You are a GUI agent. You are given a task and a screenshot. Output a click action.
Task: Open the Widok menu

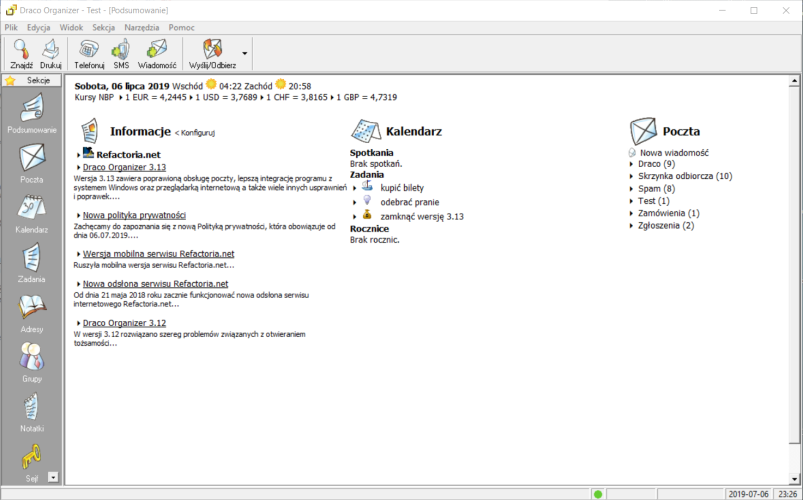(71, 28)
